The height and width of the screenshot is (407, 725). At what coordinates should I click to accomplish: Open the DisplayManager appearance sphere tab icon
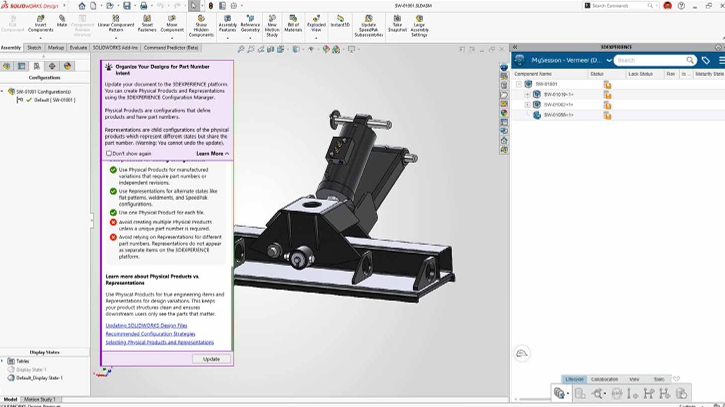click(68, 66)
